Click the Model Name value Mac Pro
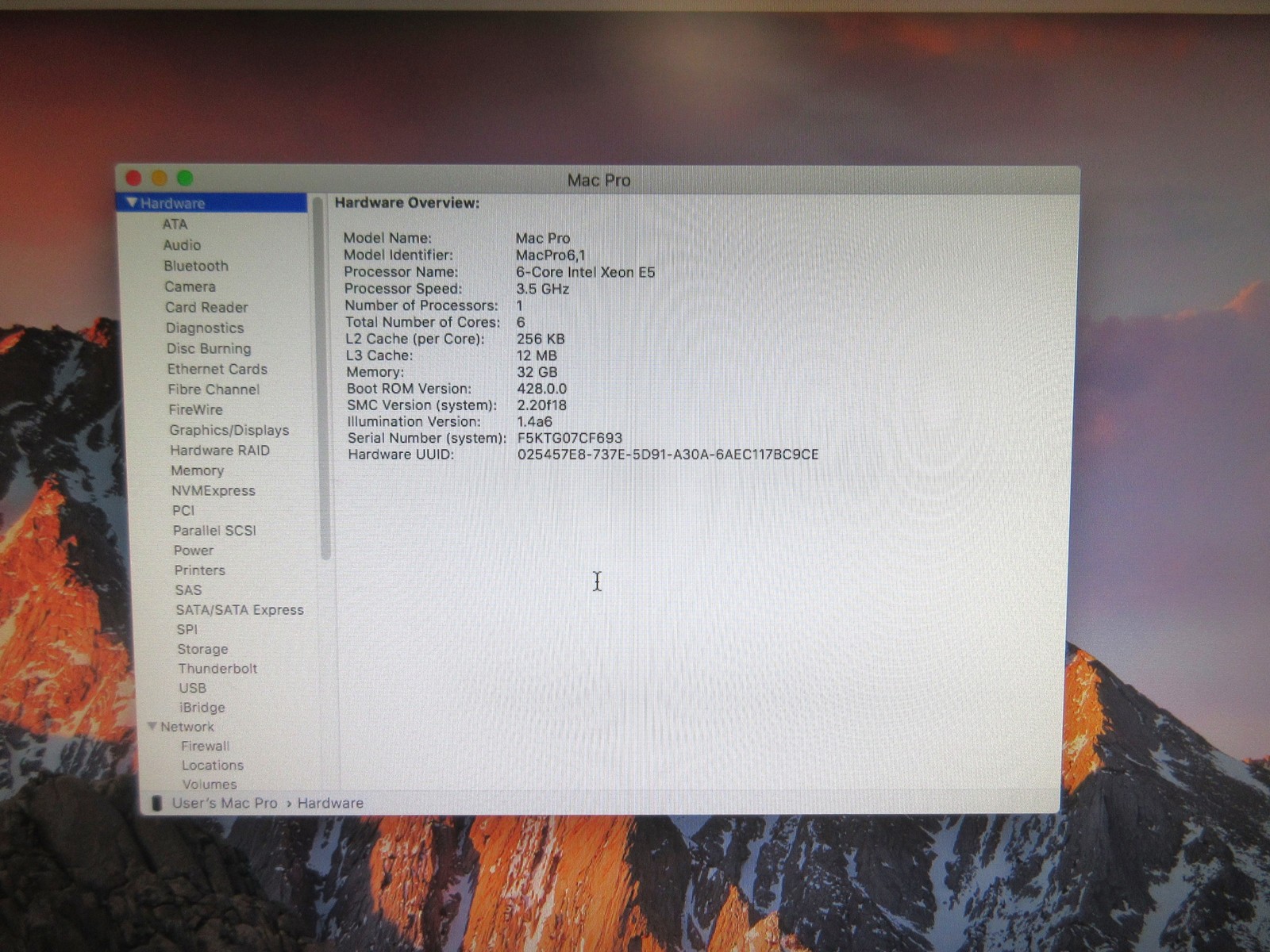The image size is (1270, 952). (543, 238)
